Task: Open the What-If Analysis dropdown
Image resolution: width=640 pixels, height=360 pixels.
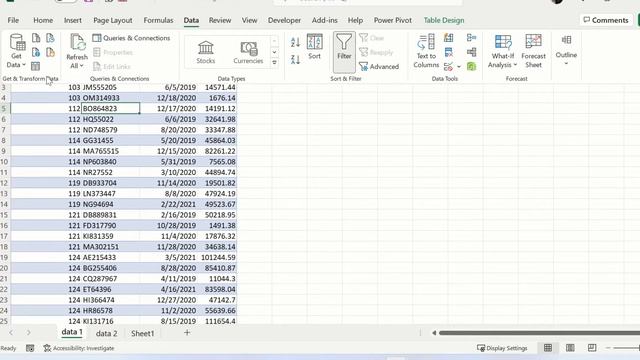Action: pos(502,51)
